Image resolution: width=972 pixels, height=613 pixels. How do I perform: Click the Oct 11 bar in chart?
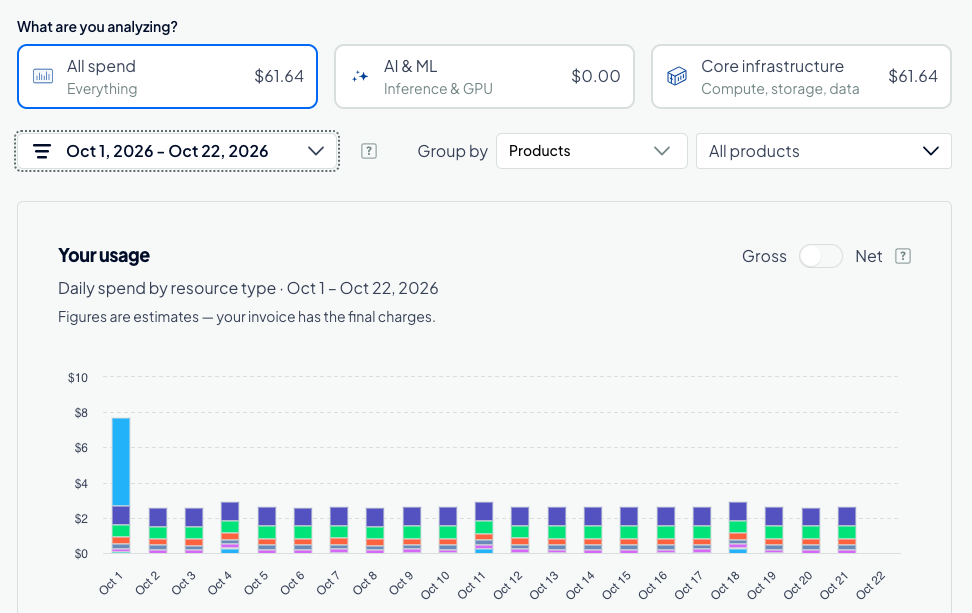[484, 527]
